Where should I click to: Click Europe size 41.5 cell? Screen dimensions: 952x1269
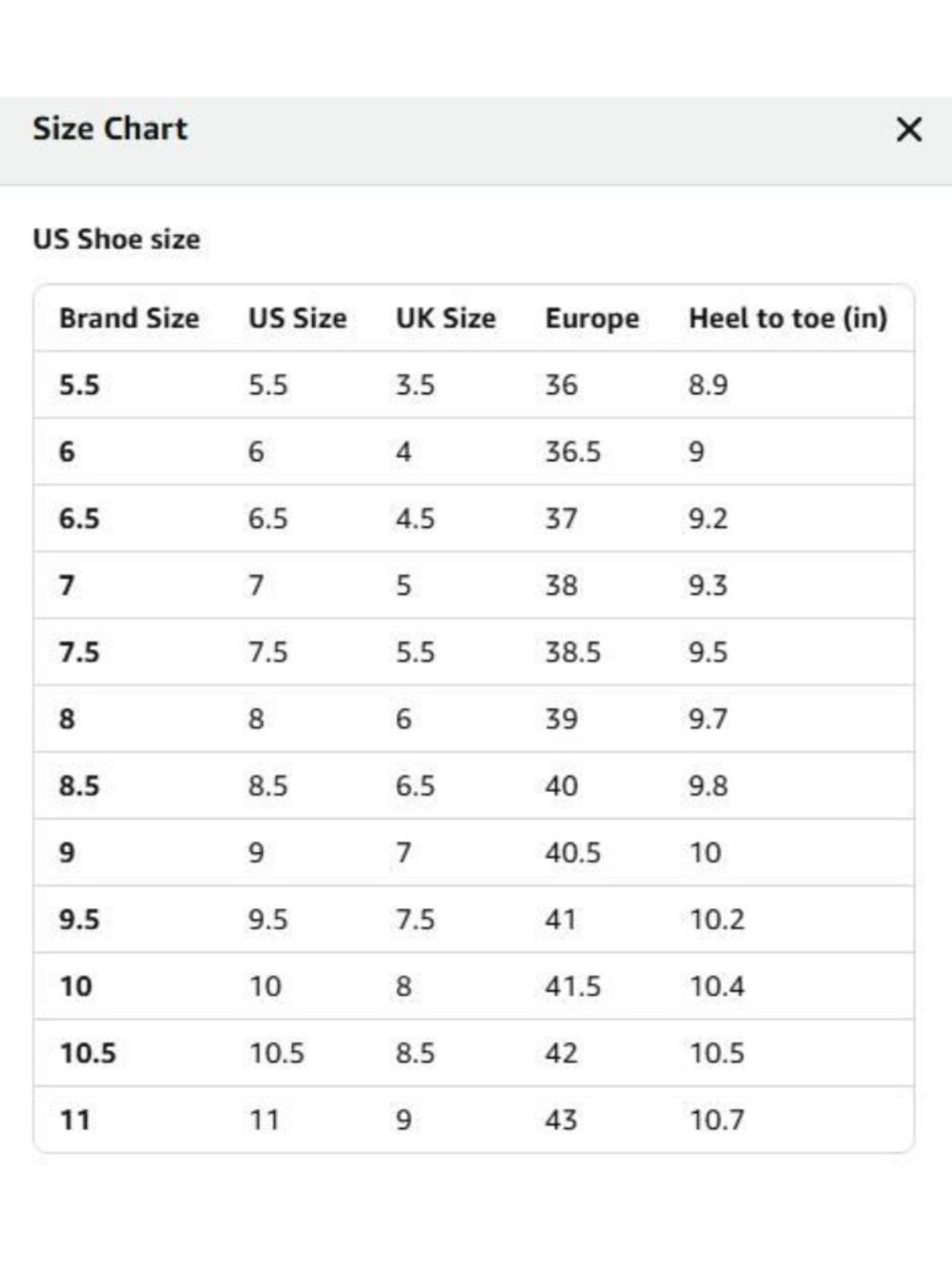(573, 986)
